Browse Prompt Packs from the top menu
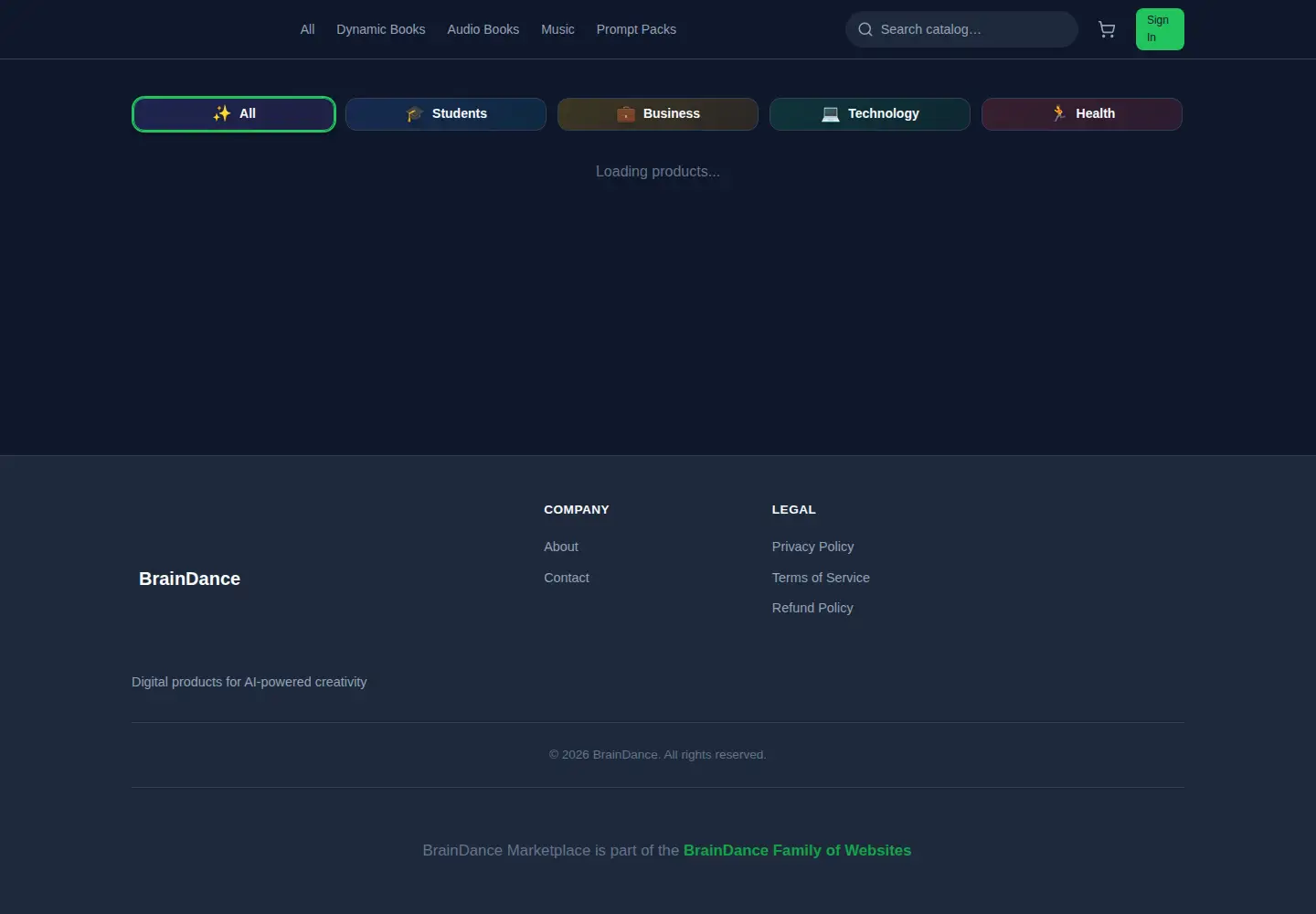 point(636,29)
